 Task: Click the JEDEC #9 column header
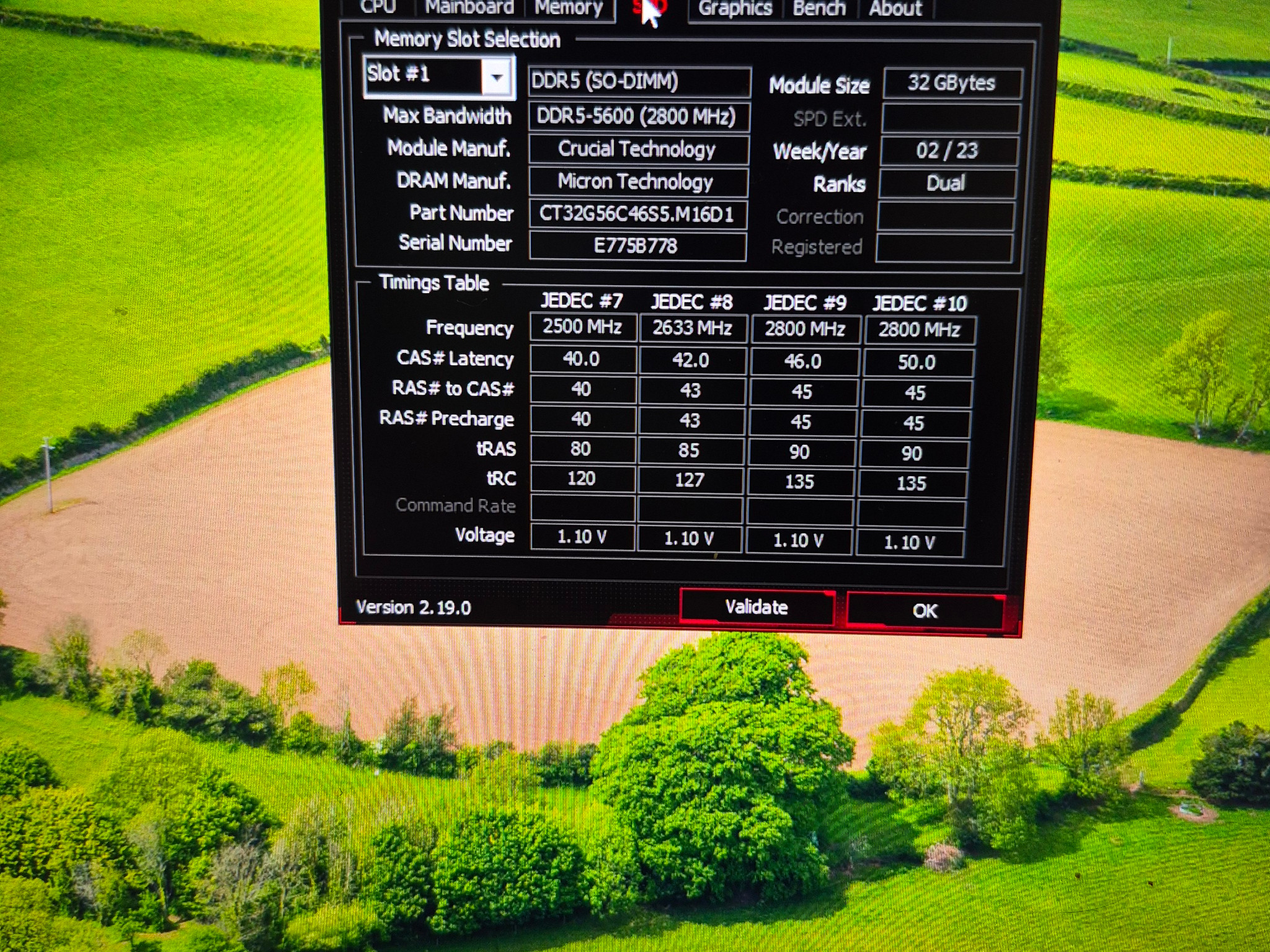[x=805, y=303]
